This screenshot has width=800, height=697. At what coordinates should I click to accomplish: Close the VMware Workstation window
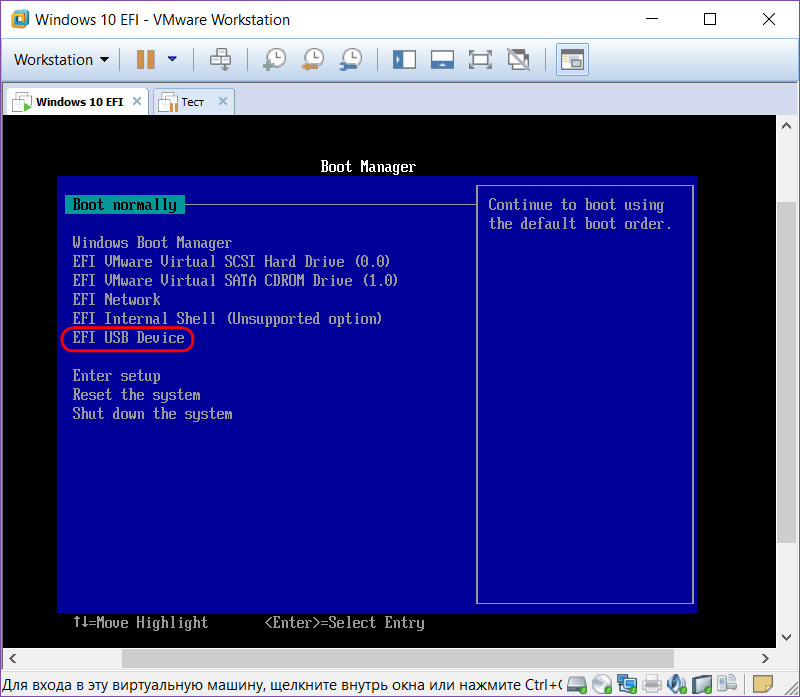(x=768, y=19)
